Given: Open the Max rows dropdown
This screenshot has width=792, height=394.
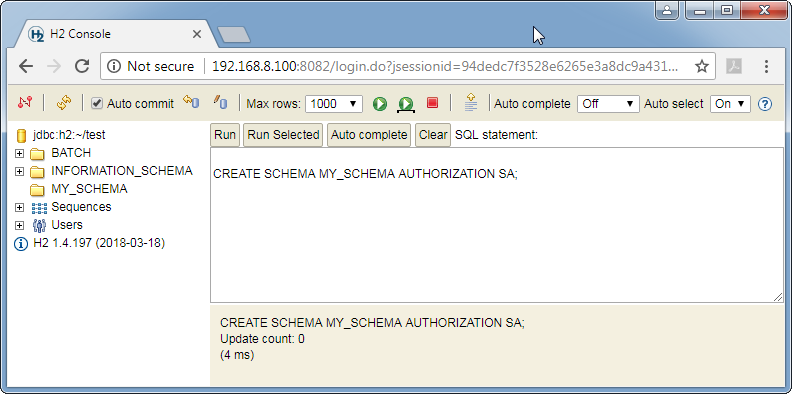Looking at the screenshot, I should click(334, 104).
